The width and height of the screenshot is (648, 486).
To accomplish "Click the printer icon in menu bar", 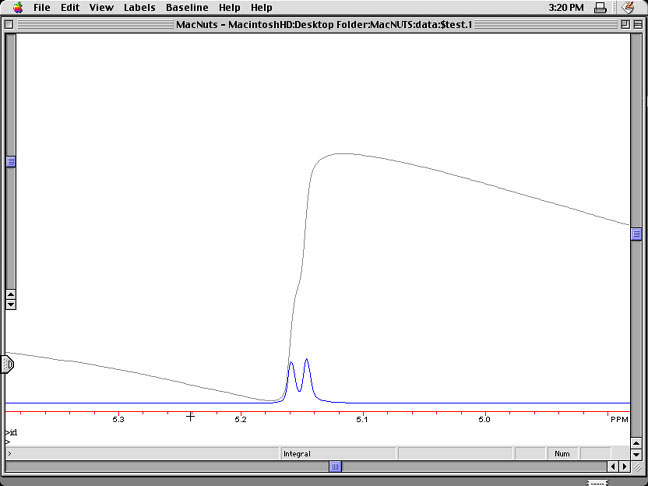I will (599, 8).
